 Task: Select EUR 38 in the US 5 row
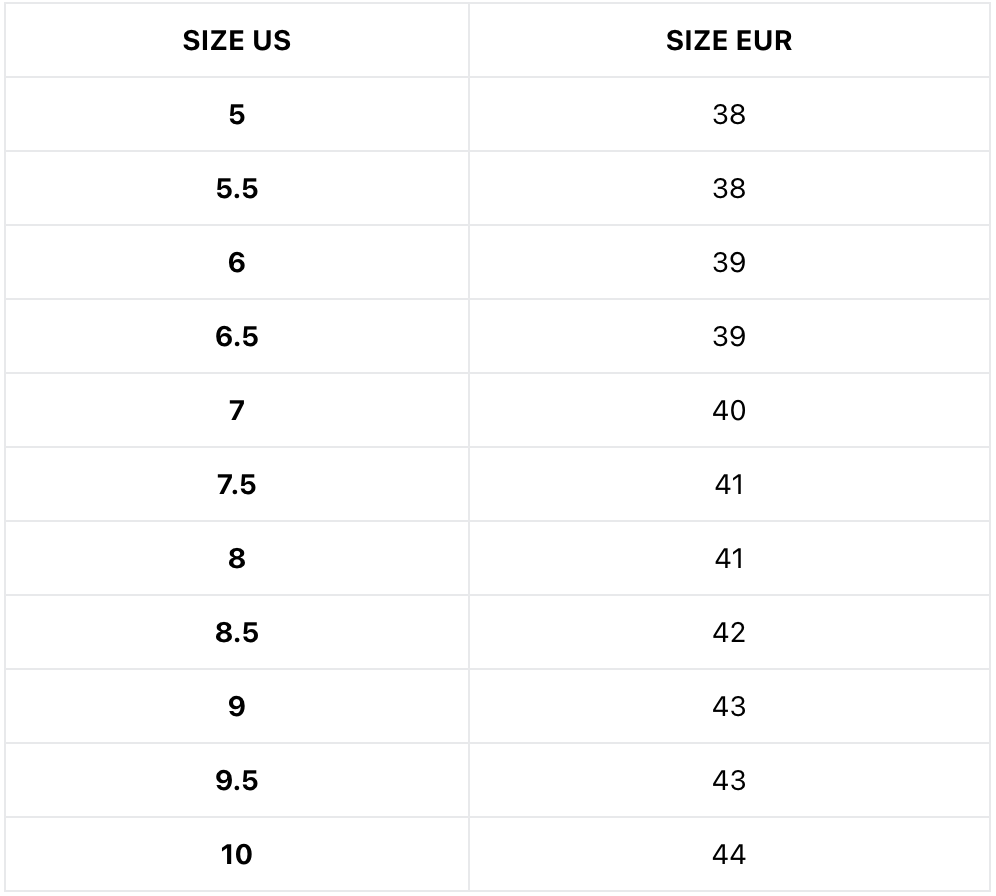[729, 115]
